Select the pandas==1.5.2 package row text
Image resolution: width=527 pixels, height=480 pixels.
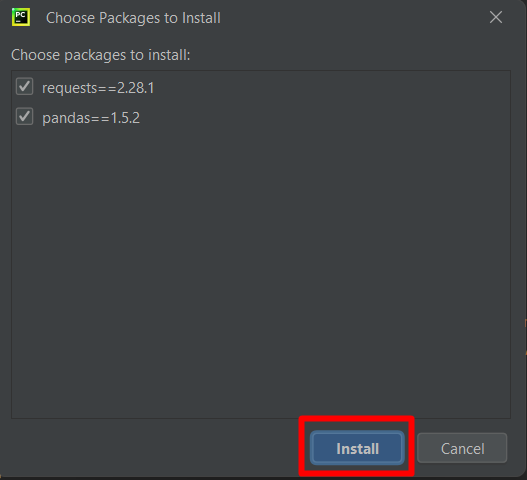(x=91, y=118)
